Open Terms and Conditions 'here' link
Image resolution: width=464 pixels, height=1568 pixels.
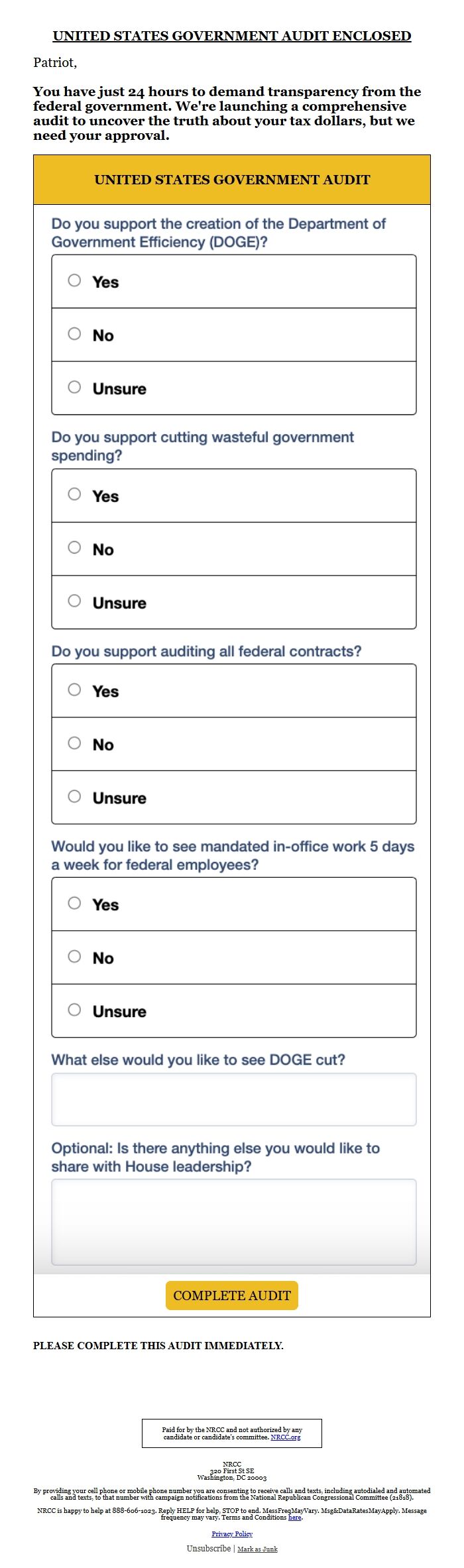(294, 1517)
